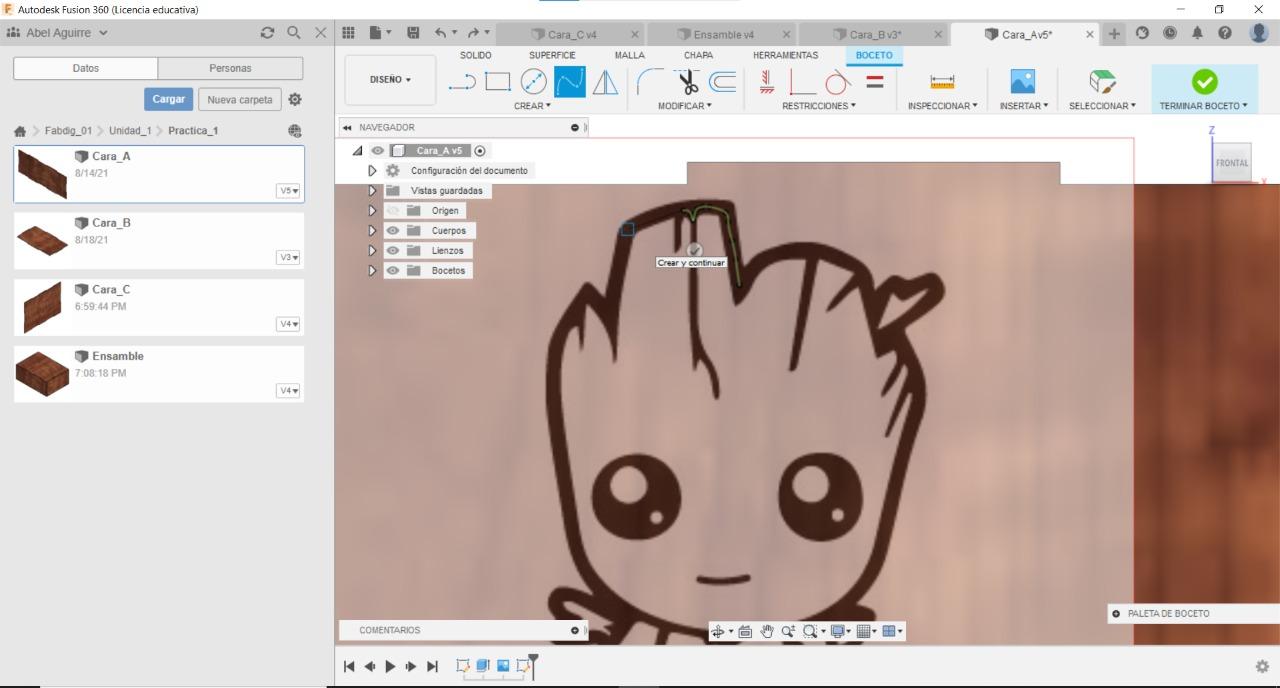
Task: Hide the Cuerpos folder
Action: (393, 231)
